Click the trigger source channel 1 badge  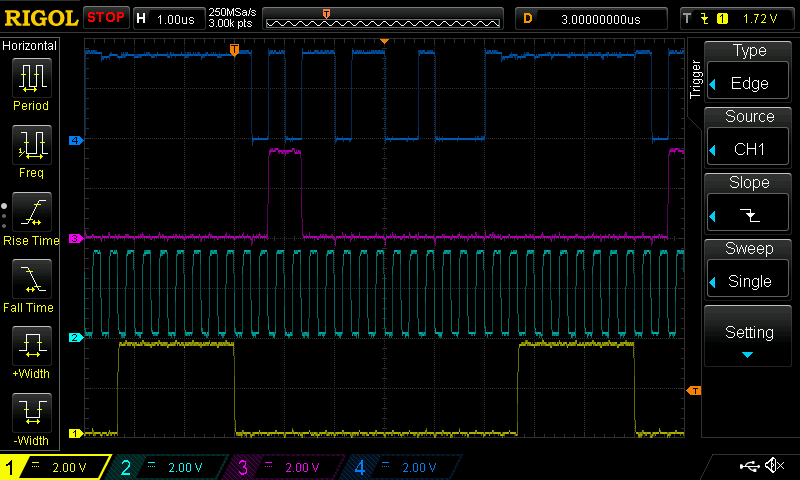tap(722, 19)
